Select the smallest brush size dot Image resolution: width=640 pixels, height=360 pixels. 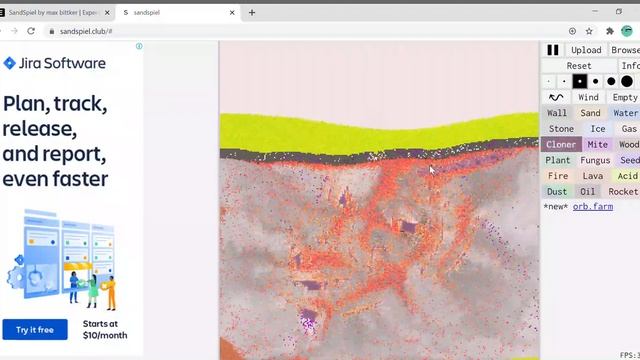click(549, 82)
